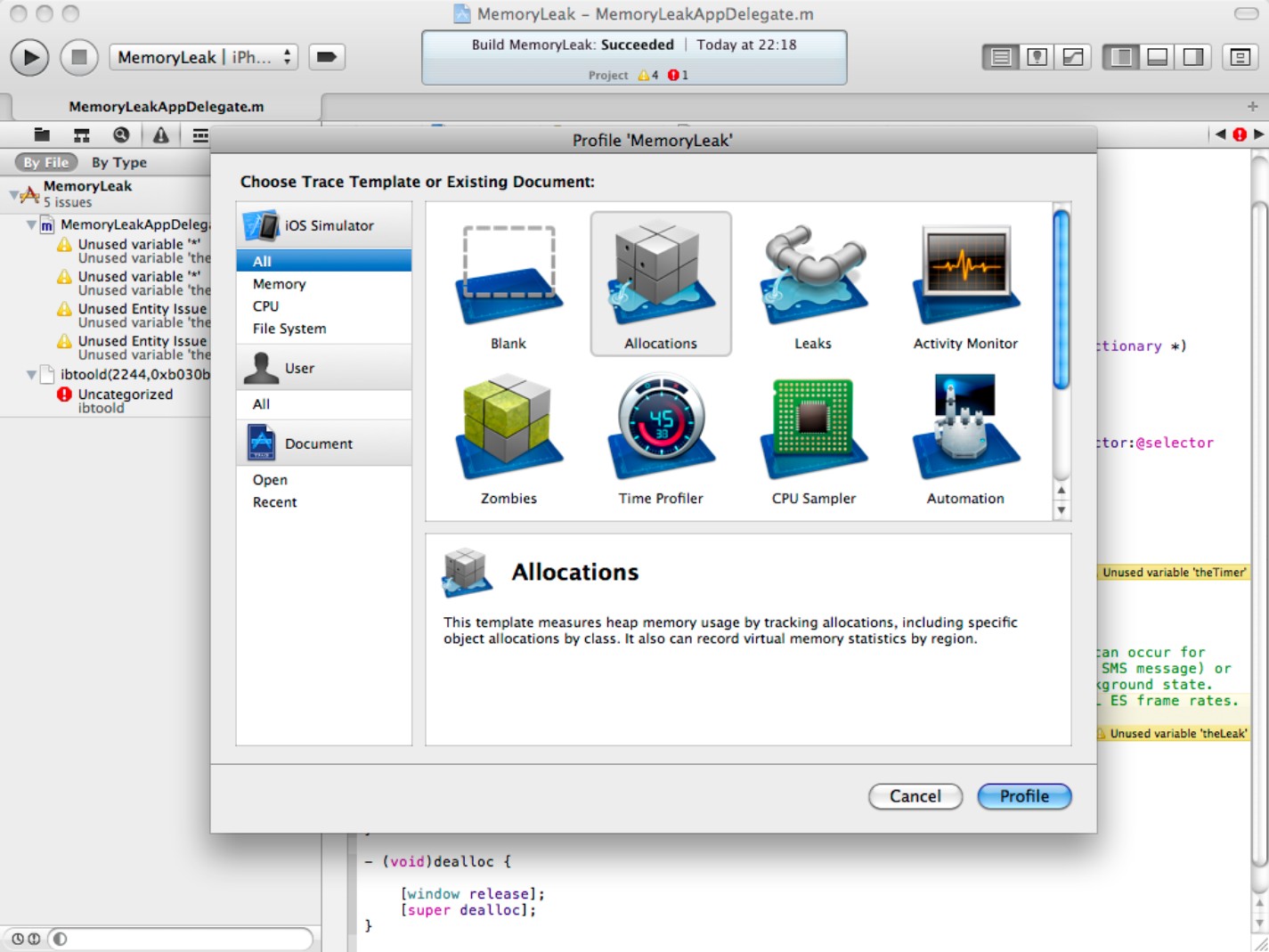Collapse the MemoryLeak project issues
Viewport: 1269px width, 952px height.
click(13, 193)
